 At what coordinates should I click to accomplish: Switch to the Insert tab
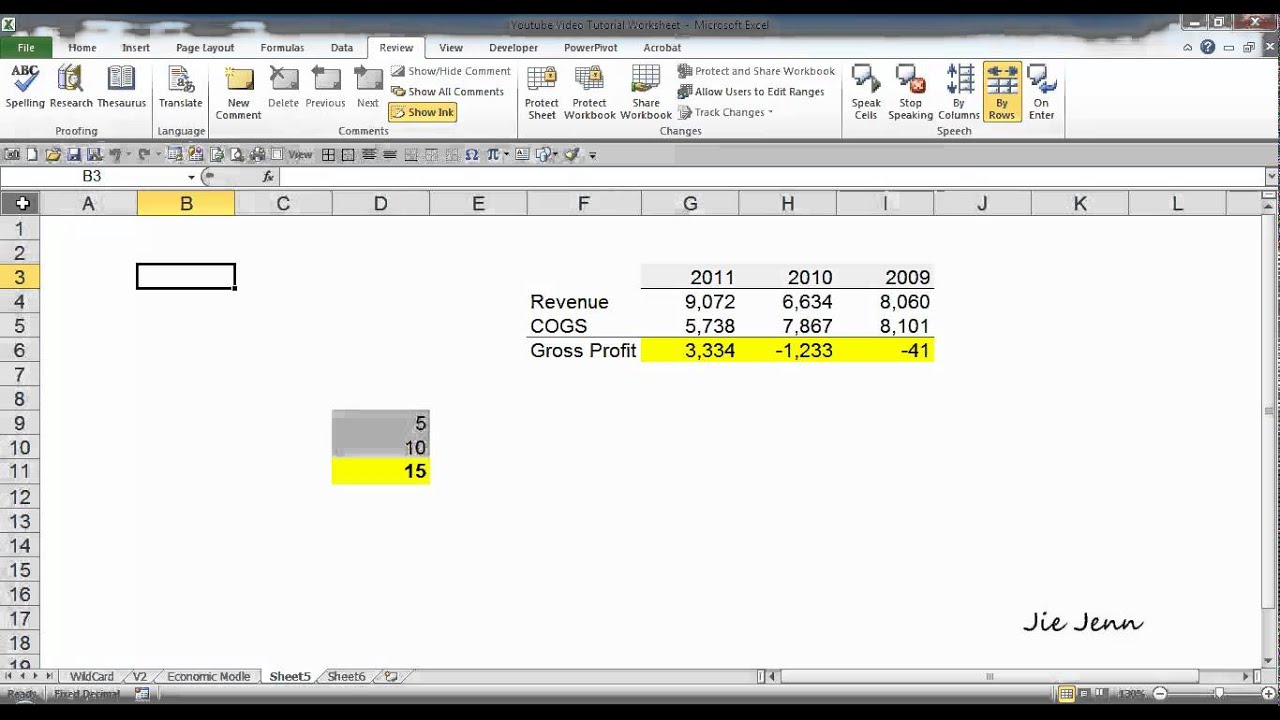click(x=136, y=47)
